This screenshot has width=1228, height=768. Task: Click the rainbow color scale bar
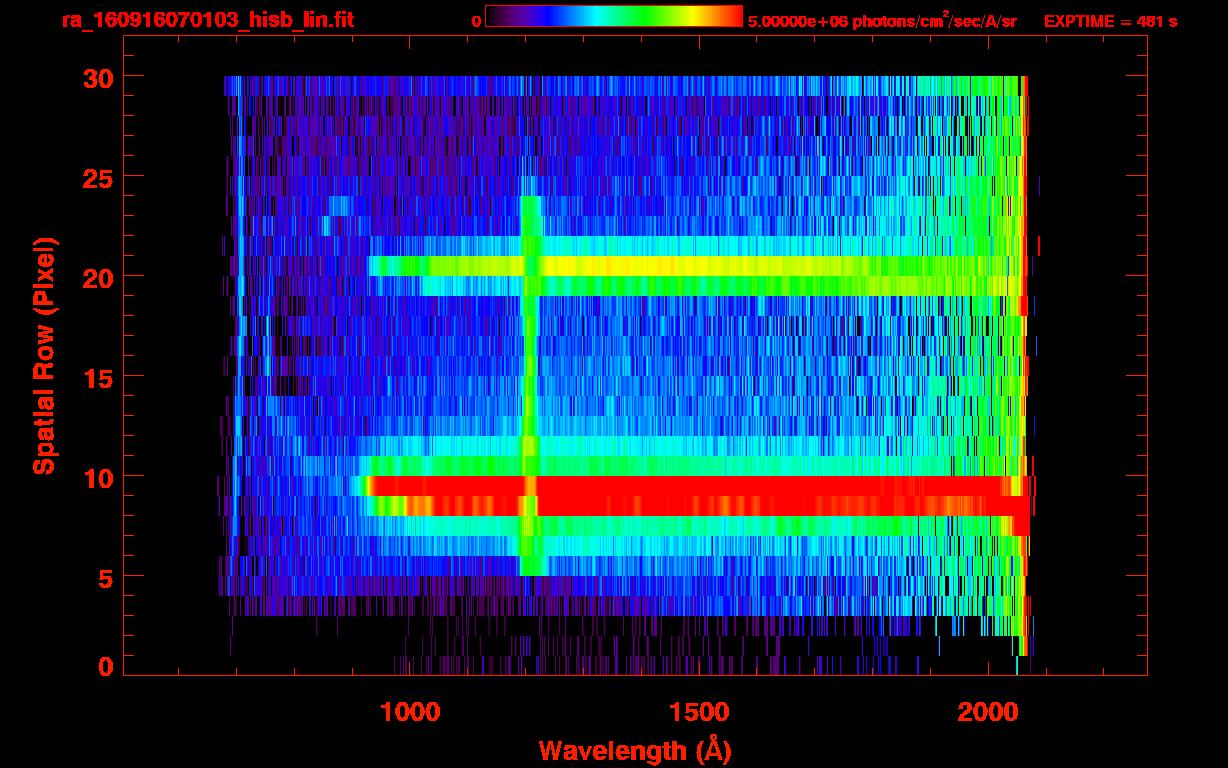click(x=614, y=16)
